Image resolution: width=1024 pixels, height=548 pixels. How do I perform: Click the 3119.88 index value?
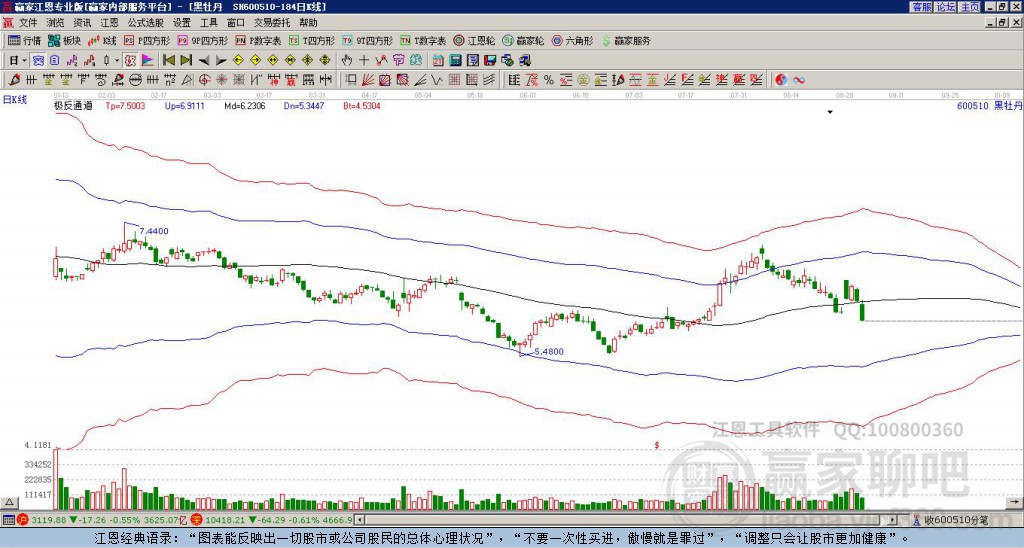49,520
